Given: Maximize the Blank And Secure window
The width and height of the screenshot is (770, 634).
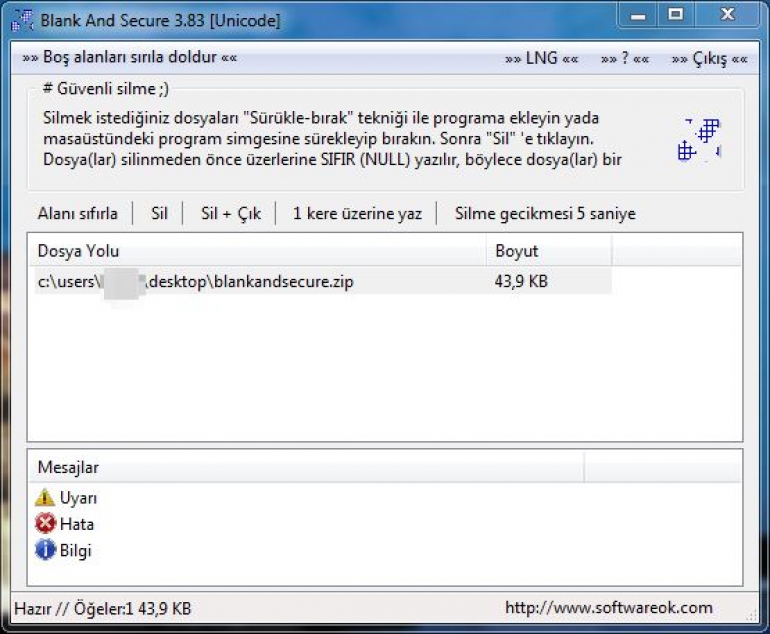Looking at the screenshot, I should tap(676, 15).
